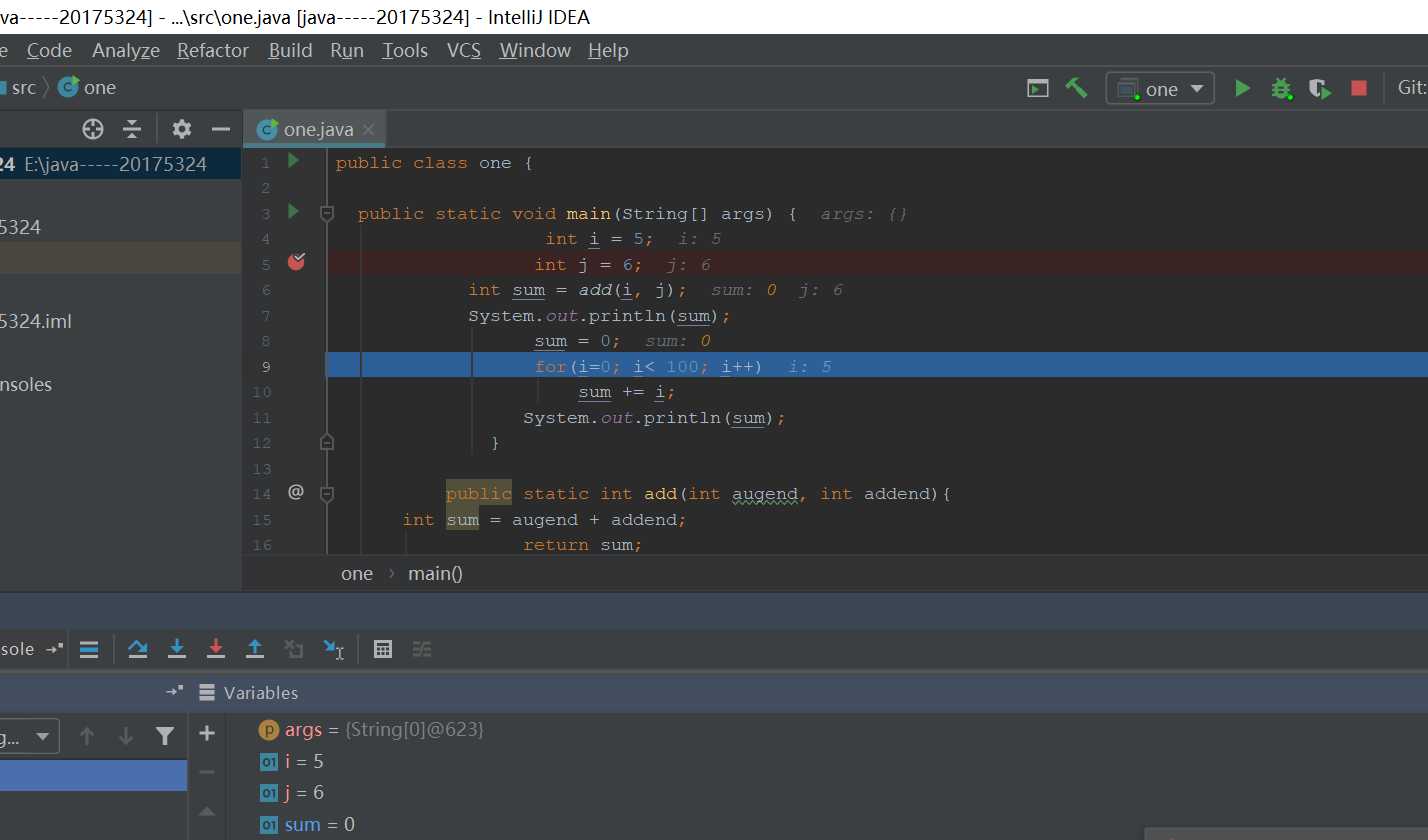Open the thread selector dropdown in Frames
Viewport: 1428px width, 840px height.
click(x=28, y=737)
